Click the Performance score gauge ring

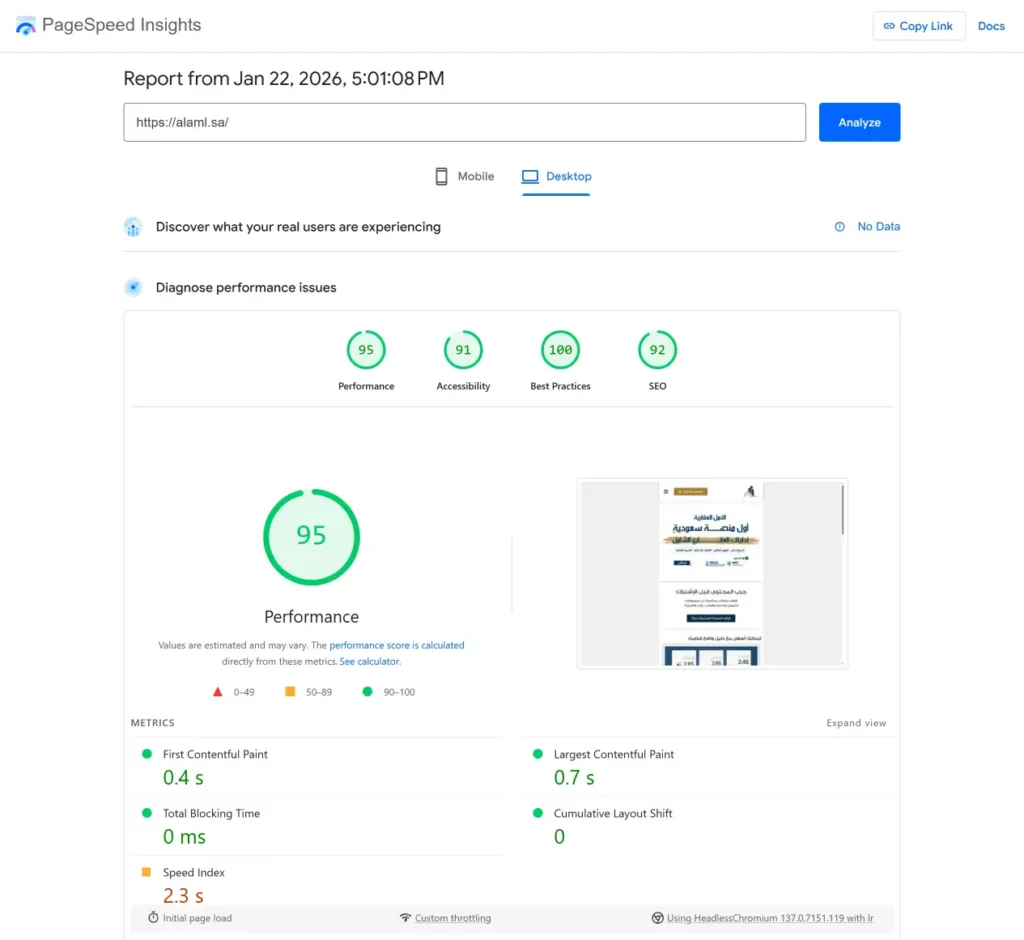pos(311,537)
